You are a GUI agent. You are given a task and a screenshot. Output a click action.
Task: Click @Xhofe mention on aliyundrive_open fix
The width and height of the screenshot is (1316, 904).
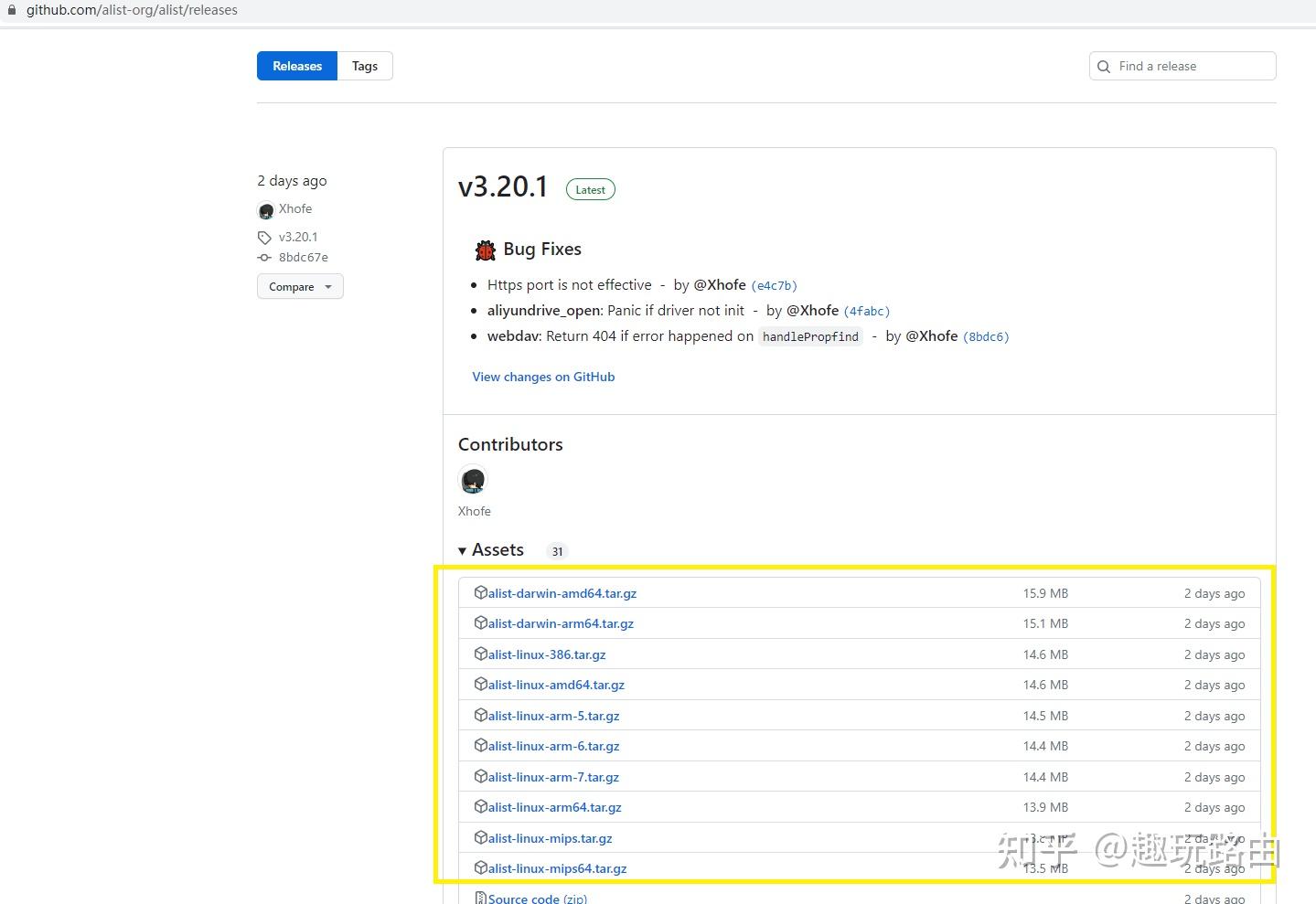812,311
